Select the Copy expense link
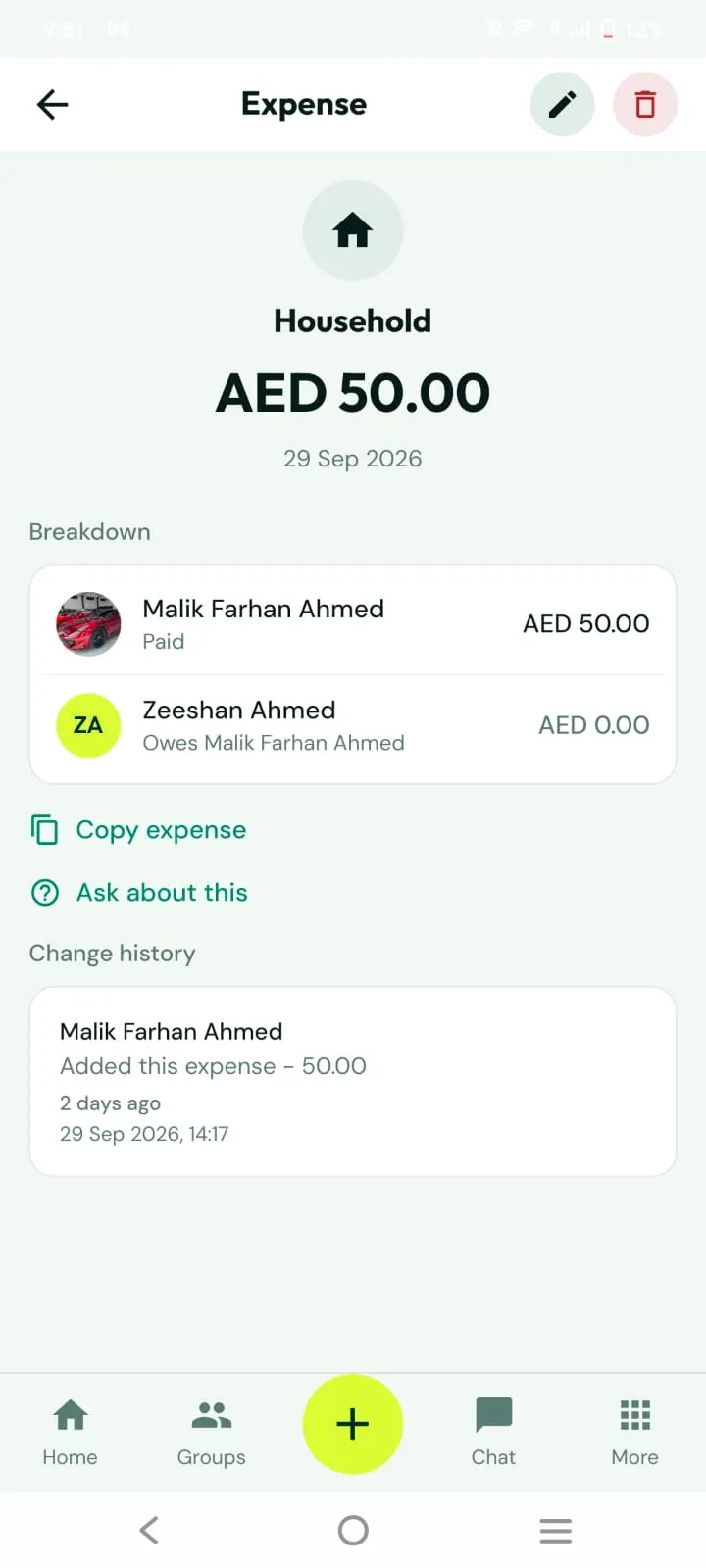Image resolution: width=706 pixels, height=1568 pixels. tap(161, 830)
